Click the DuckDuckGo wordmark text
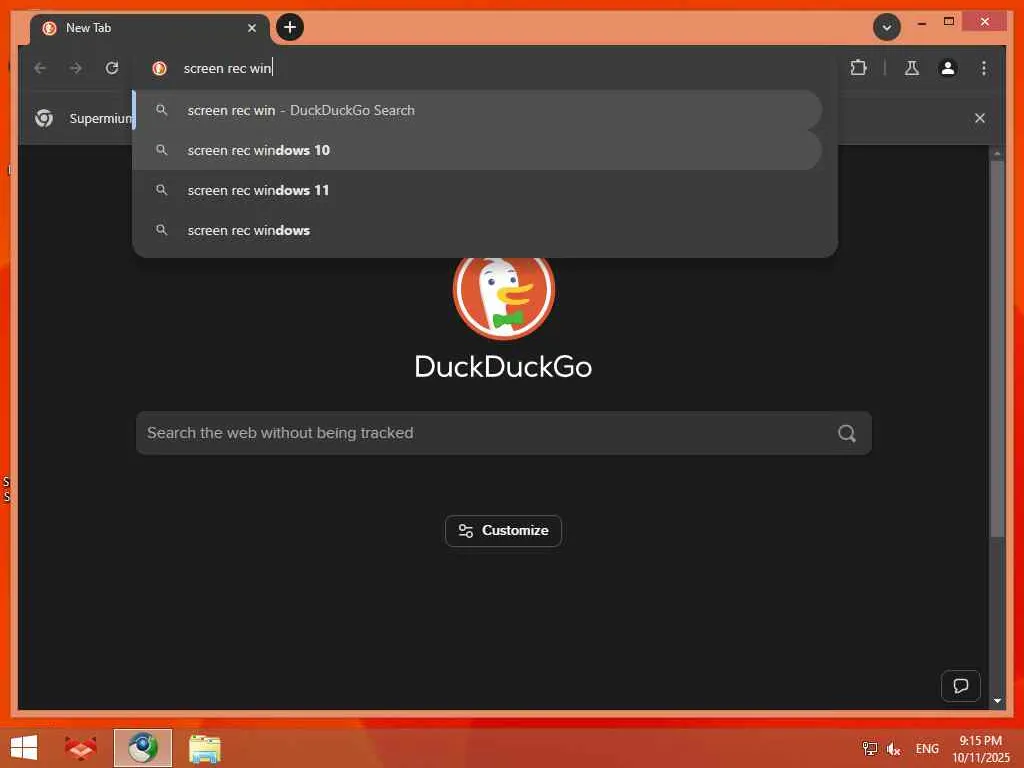Viewport: 1024px width, 768px height. (x=504, y=366)
